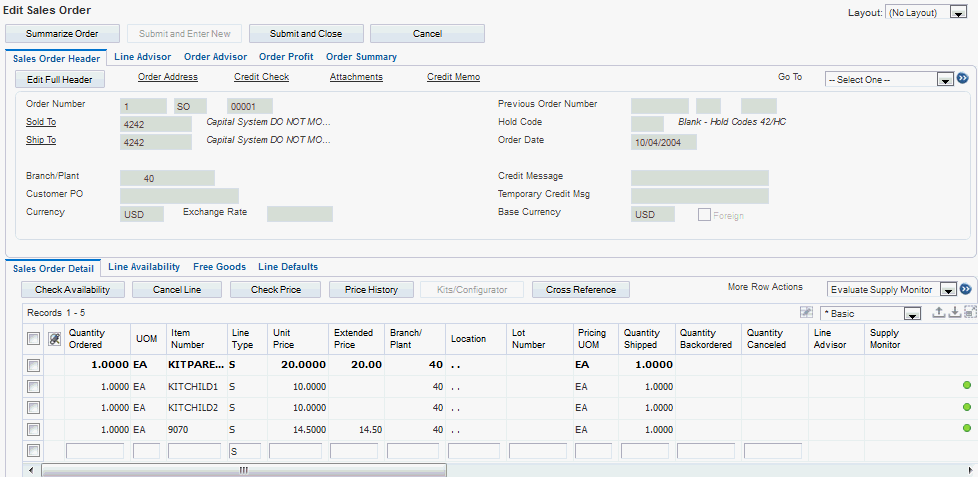Open the Evaluate Supply Monitor dropdown
Viewport: 978px width, 477px height.
(949, 290)
